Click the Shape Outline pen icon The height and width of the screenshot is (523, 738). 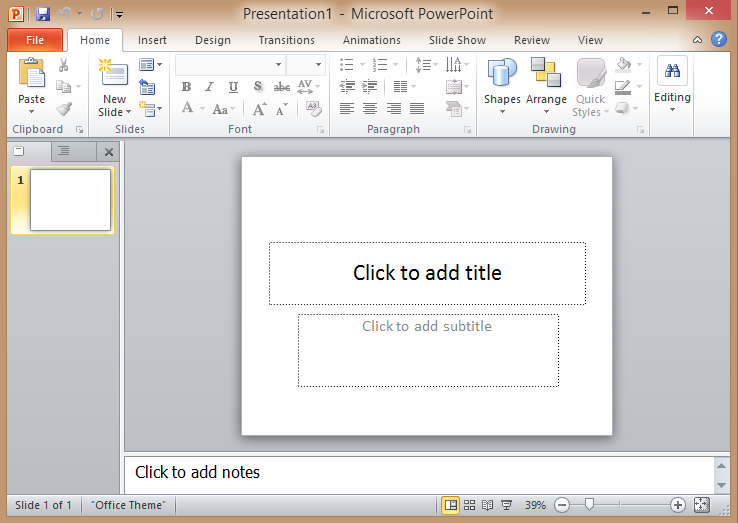click(x=623, y=87)
